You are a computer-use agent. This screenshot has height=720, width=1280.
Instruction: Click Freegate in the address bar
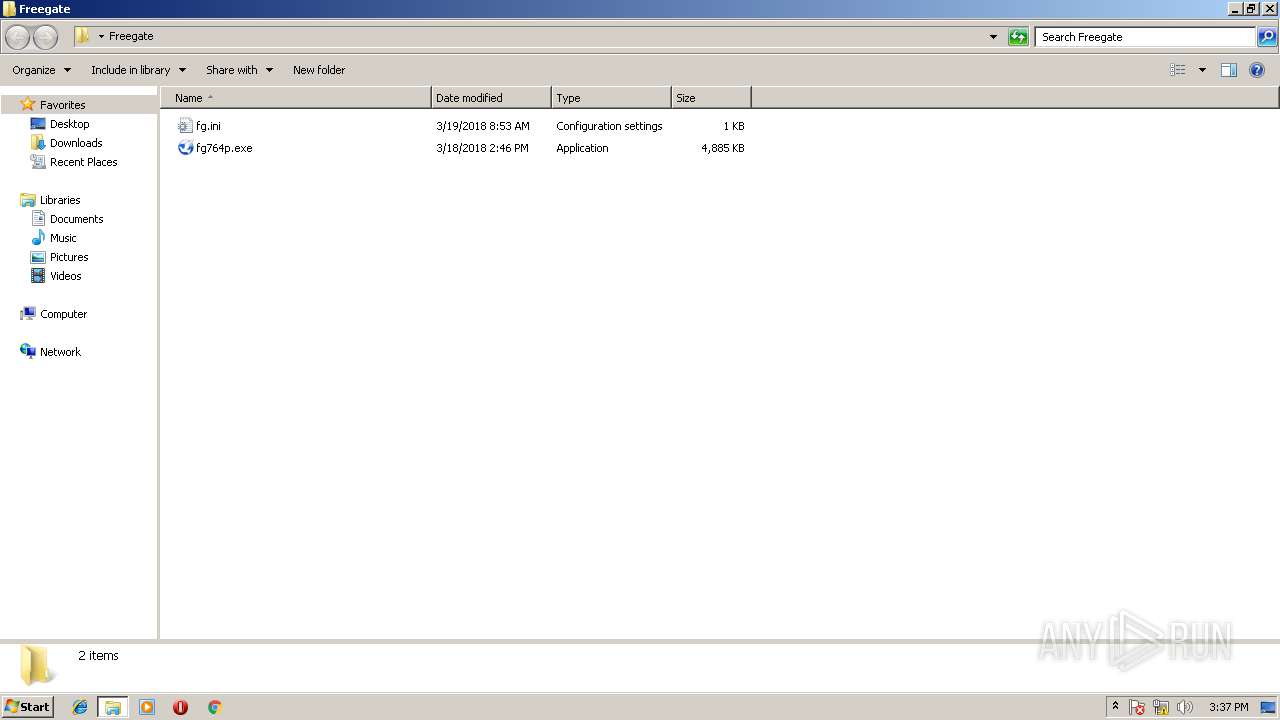131,36
